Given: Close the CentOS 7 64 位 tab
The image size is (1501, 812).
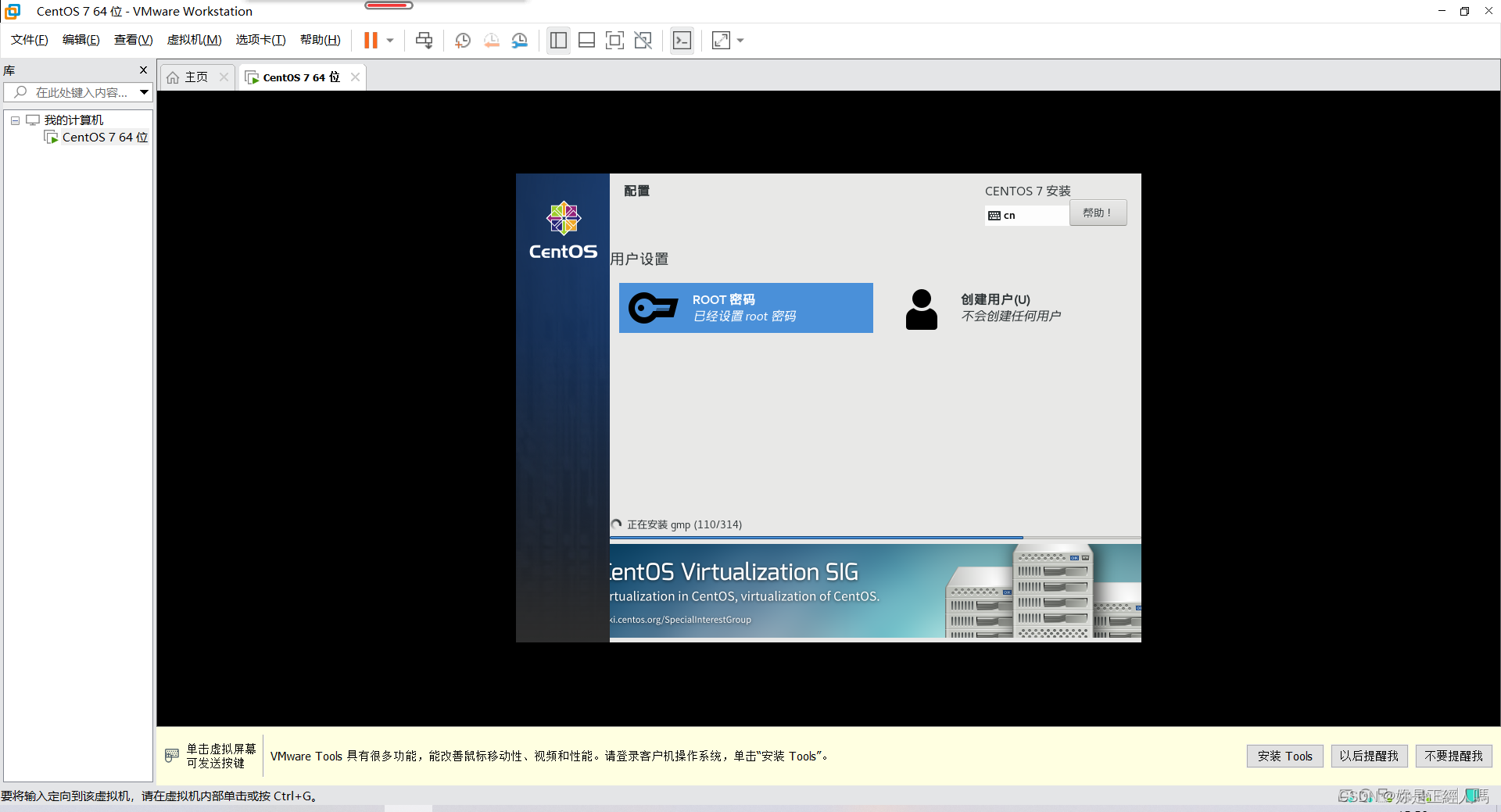Looking at the screenshot, I should click(x=356, y=77).
